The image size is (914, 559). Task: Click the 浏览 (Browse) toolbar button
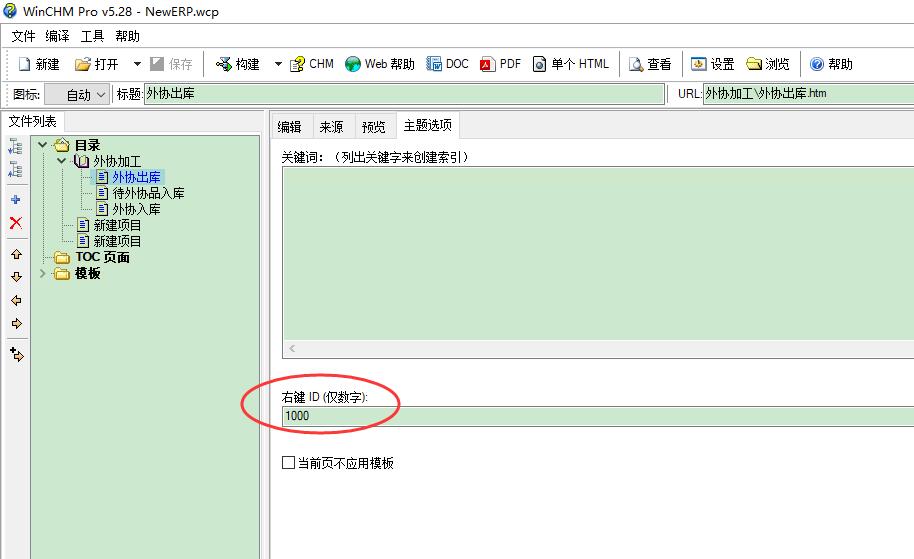point(768,64)
